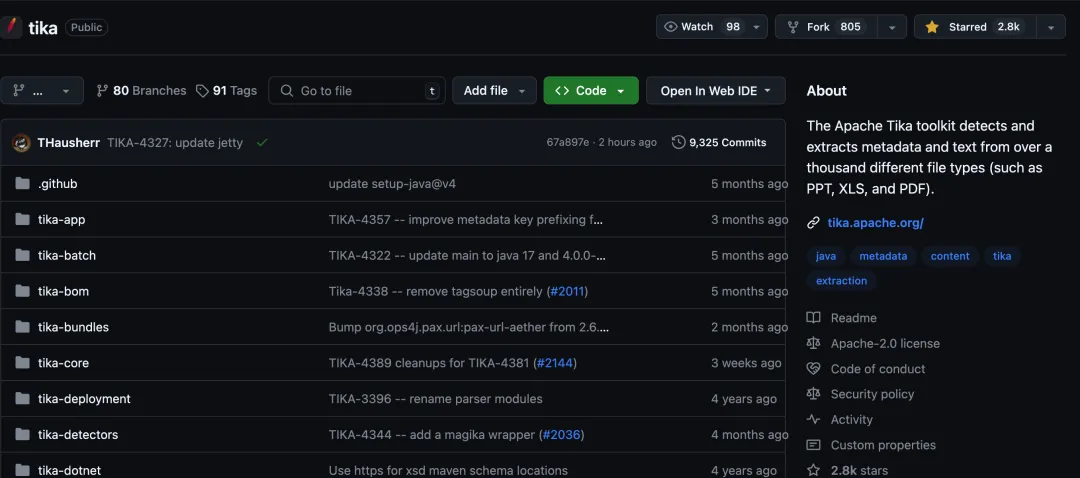This screenshot has width=1080, height=478.
Task: Click the Fork icon button
Action: coord(792,27)
